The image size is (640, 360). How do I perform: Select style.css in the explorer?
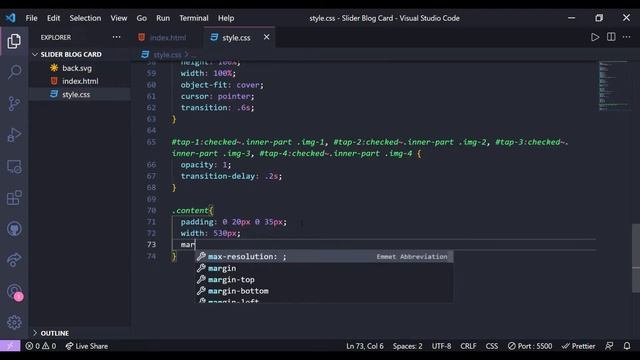[76, 94]
